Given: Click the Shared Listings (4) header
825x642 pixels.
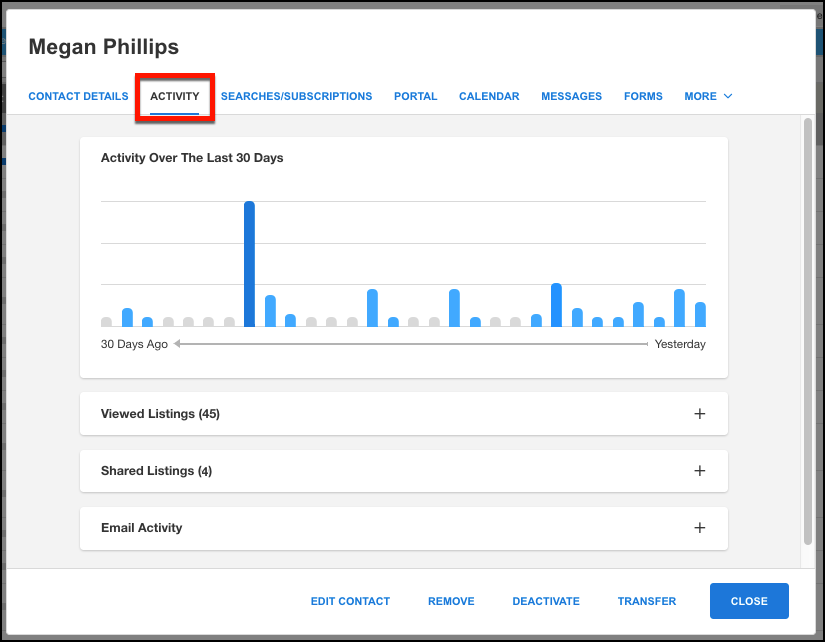Looking at the screenshot, I should pos(156,471).
